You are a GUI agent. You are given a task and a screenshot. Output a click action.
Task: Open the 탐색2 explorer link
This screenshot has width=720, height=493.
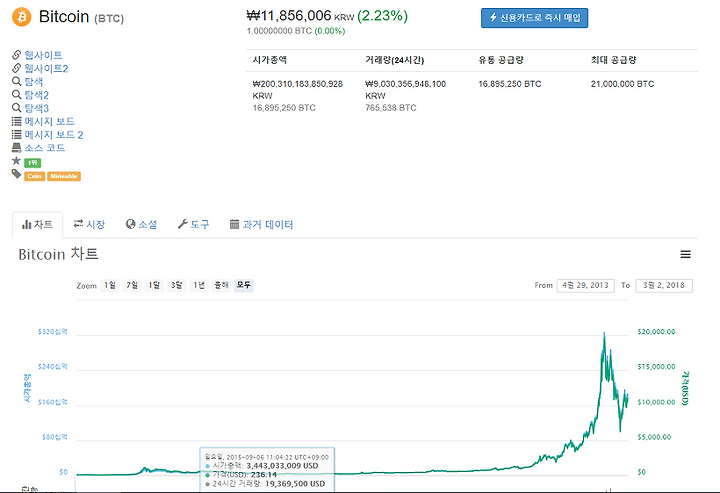[36, 95]
